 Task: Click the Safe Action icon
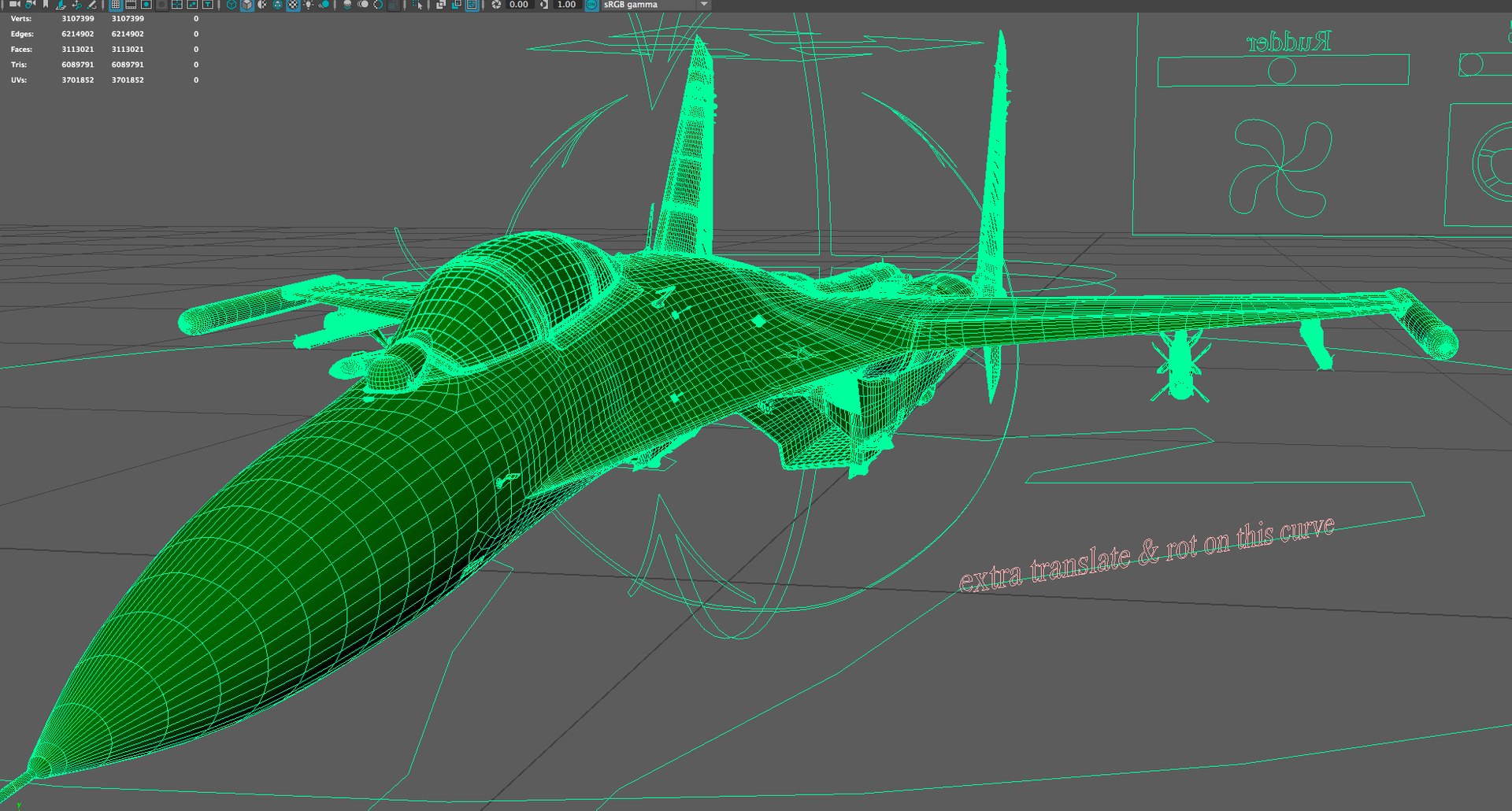pos(192,5)
